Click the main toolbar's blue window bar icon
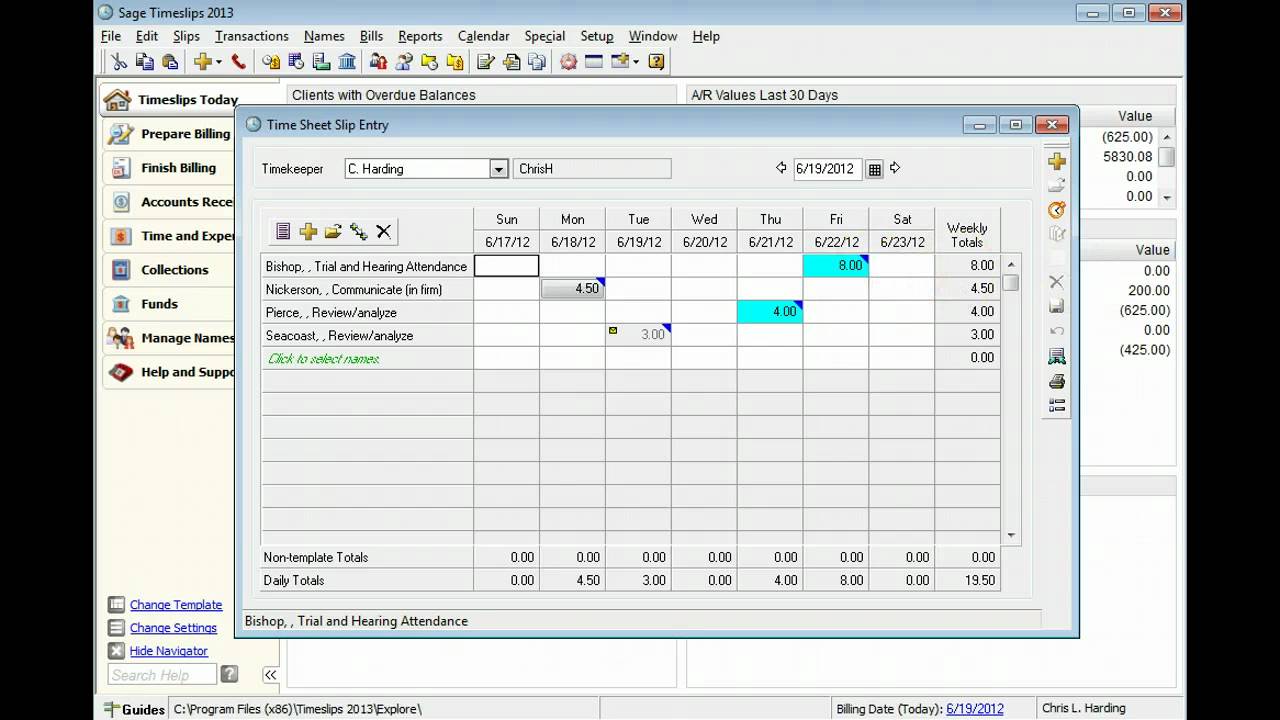1280x720 pixels. point(594,61)
